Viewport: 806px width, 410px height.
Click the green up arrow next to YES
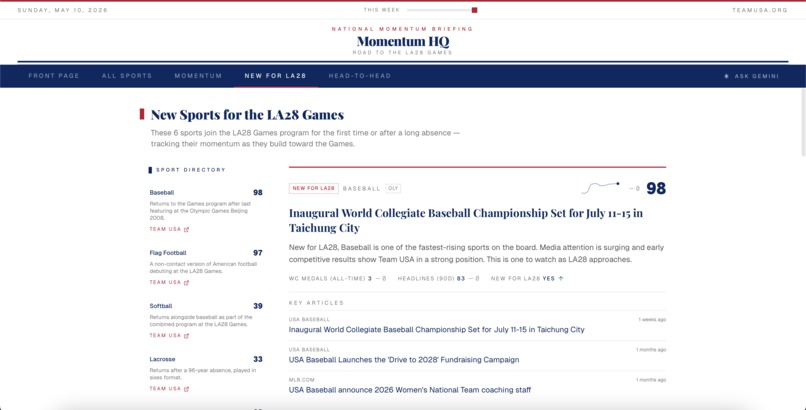(561, 278)
